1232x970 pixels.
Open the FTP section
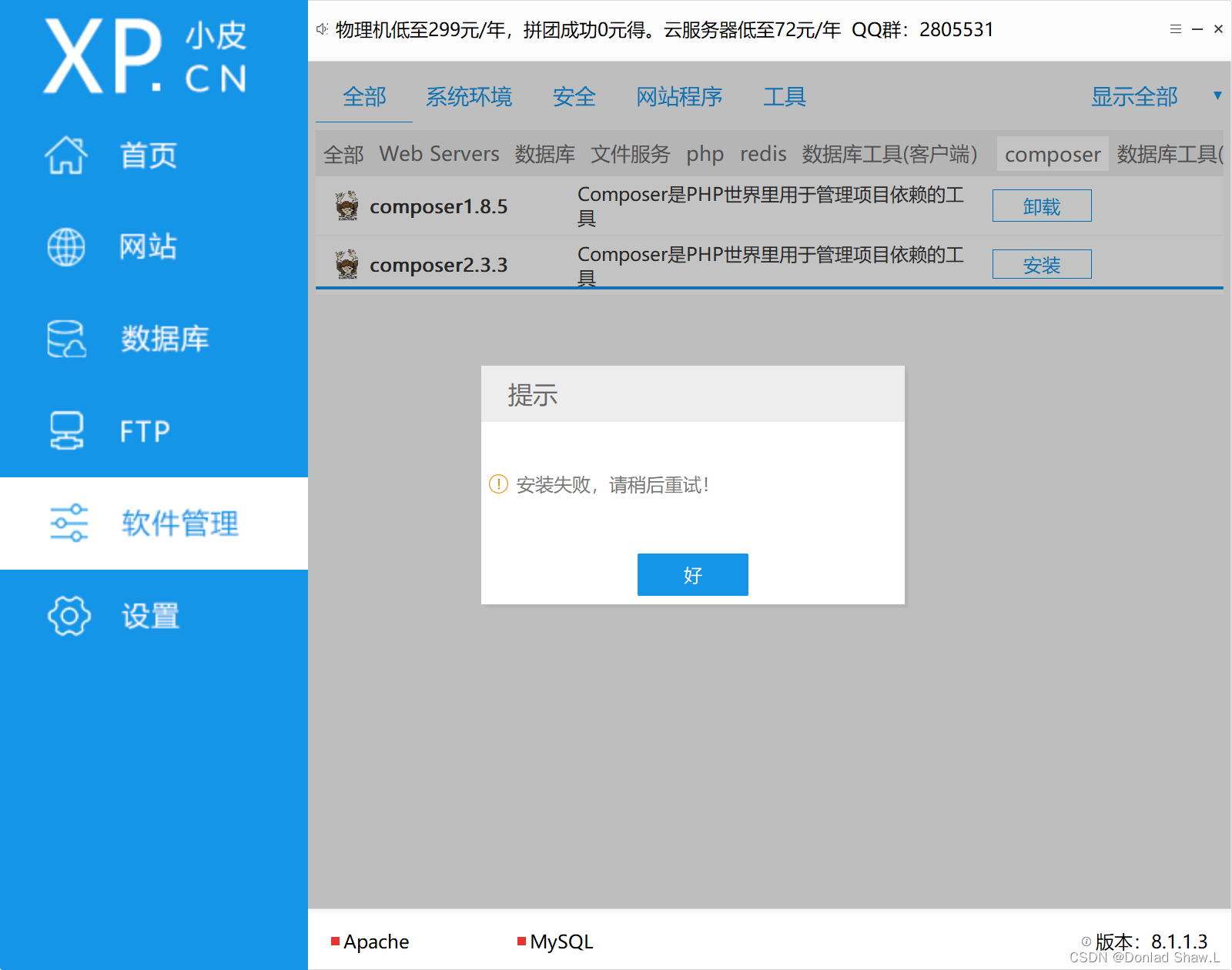click(x=145, y=431)
